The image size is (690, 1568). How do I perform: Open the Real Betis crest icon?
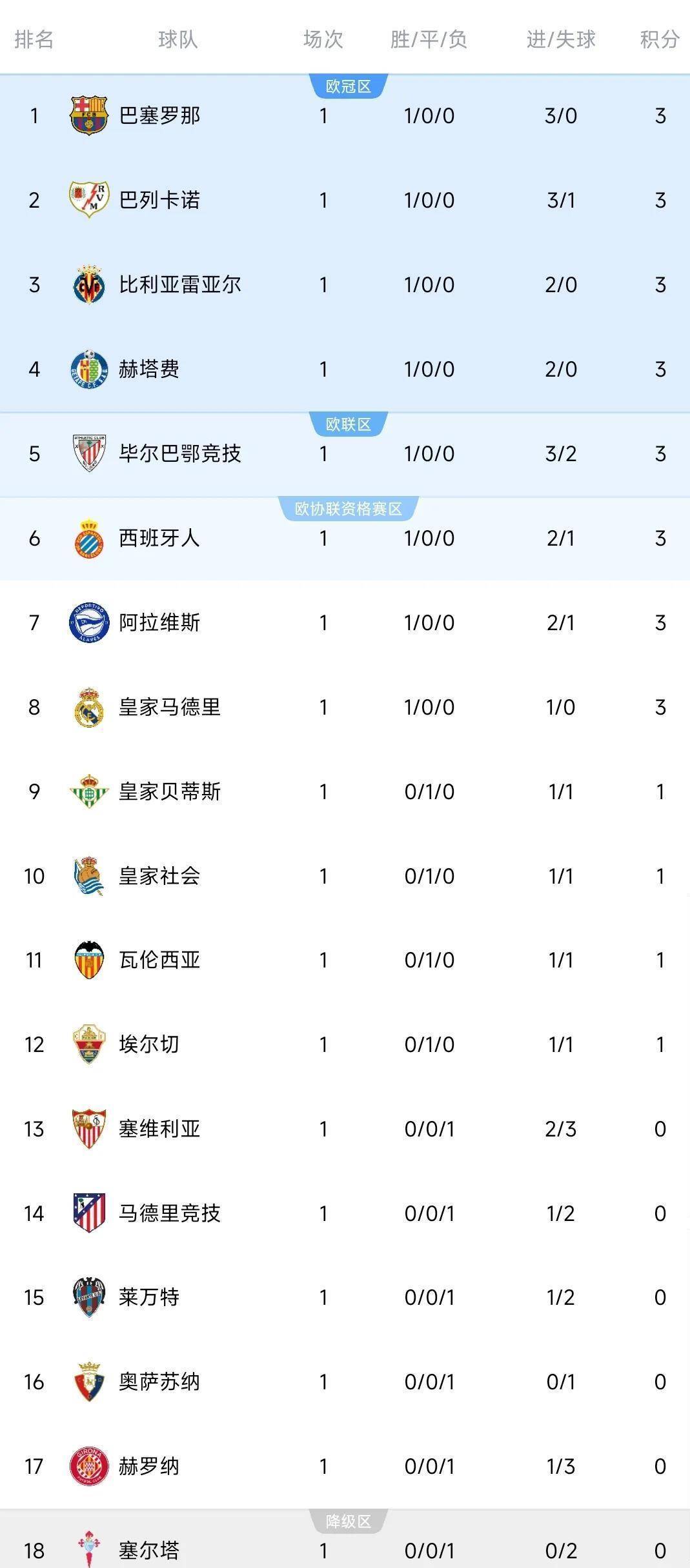[88, 791]
